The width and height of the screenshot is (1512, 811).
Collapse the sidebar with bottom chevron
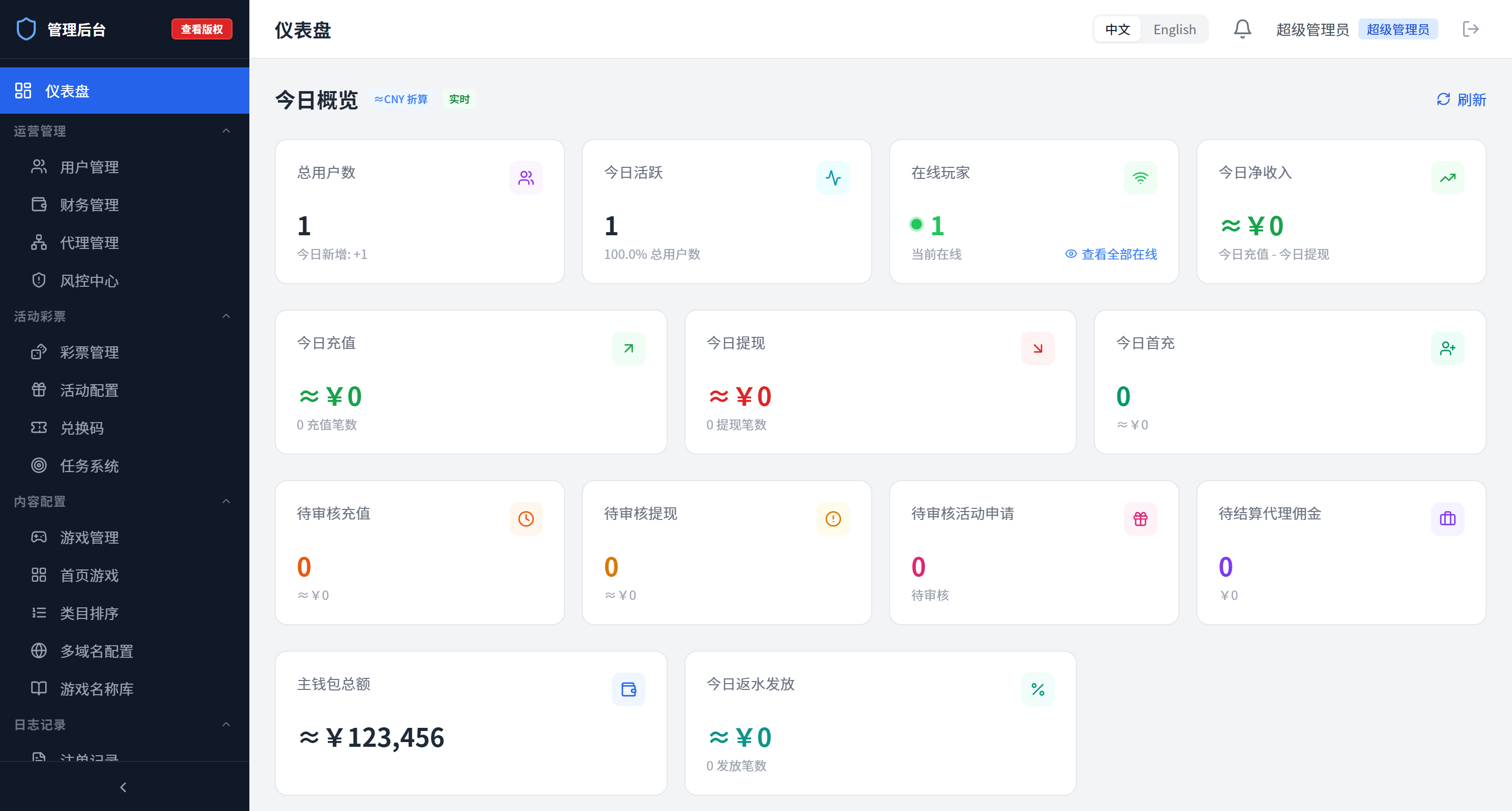point(123,787)
